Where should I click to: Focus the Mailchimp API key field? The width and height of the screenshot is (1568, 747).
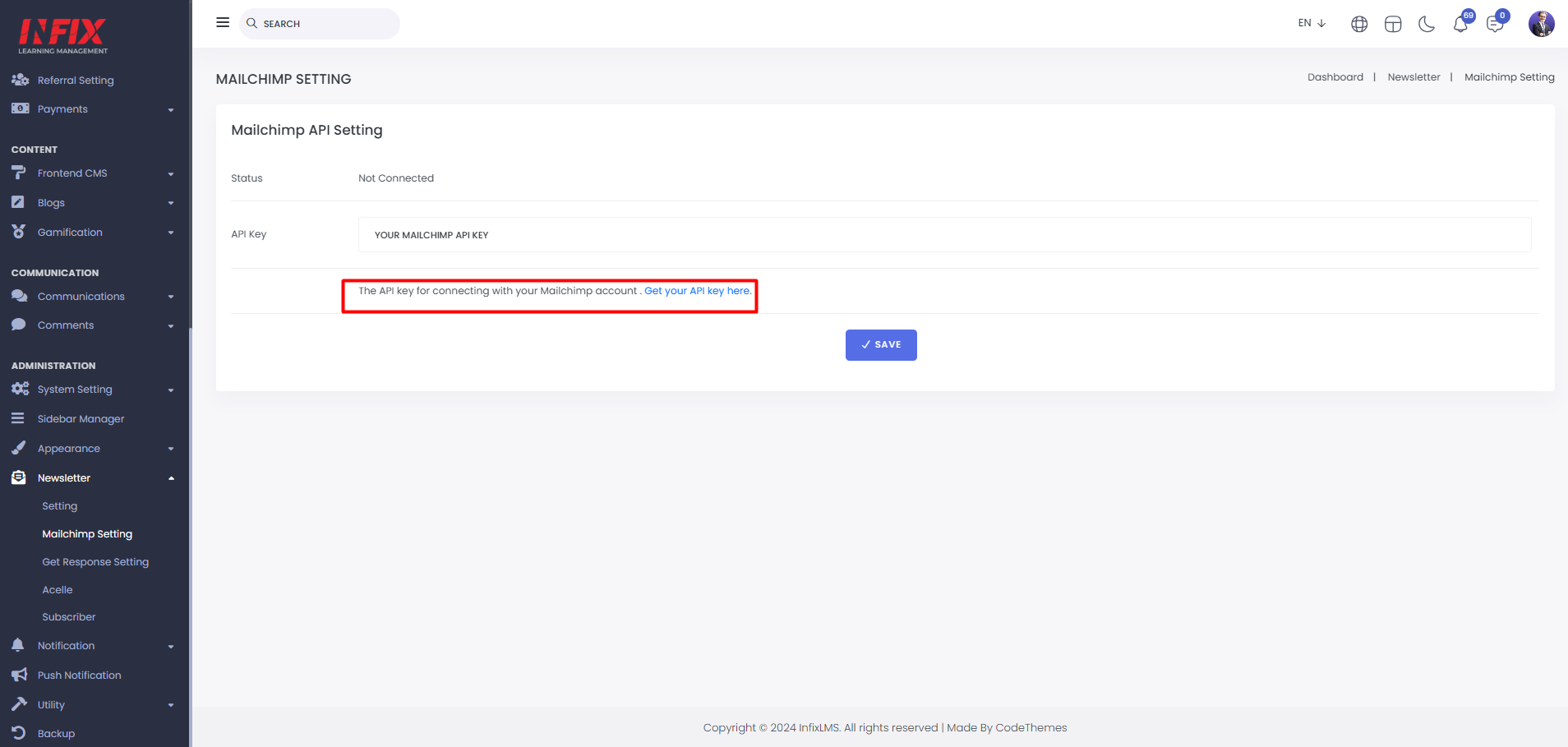[944, 235]
